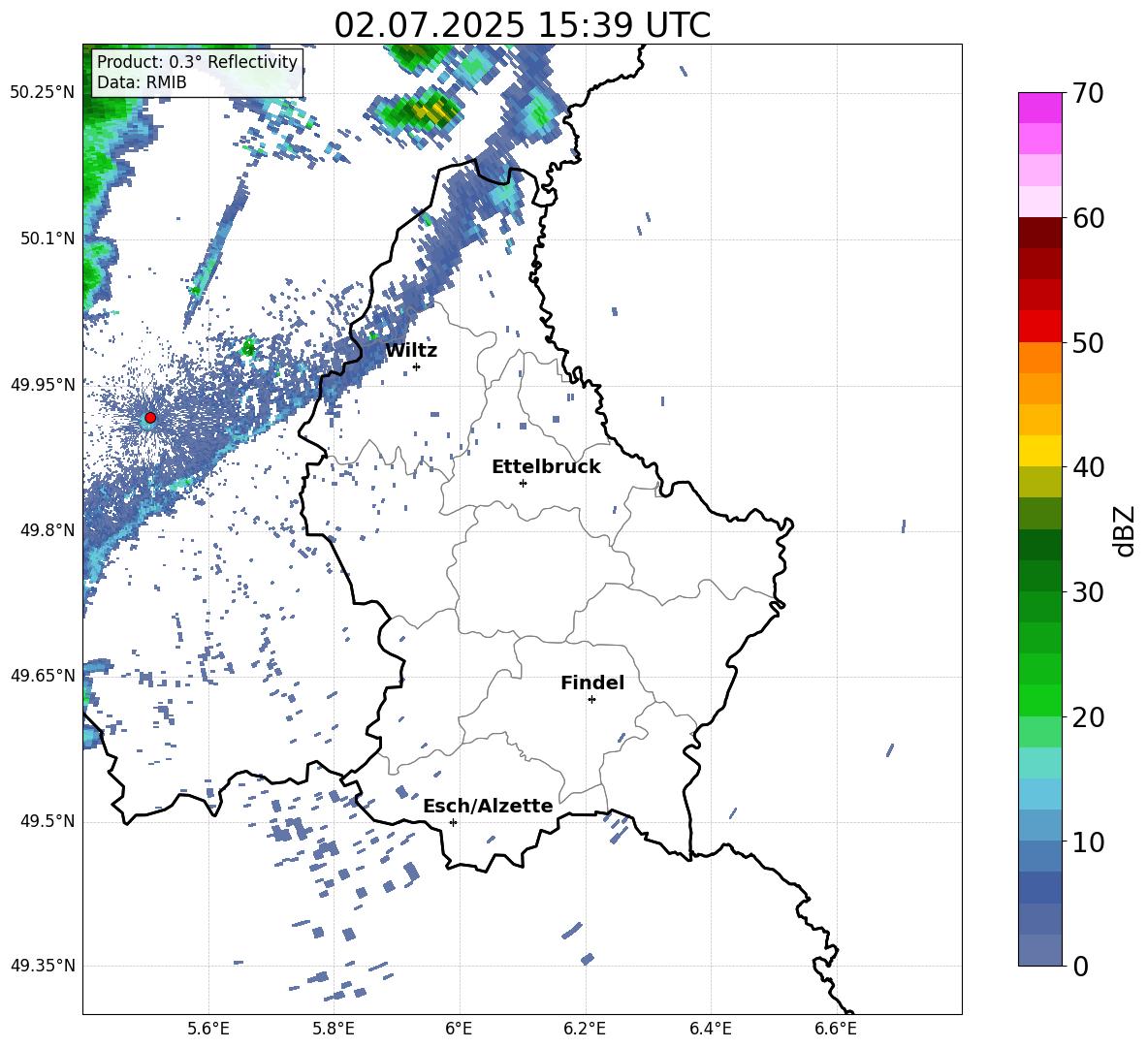Select the Ettelbruck city label

tap(546, 467)
